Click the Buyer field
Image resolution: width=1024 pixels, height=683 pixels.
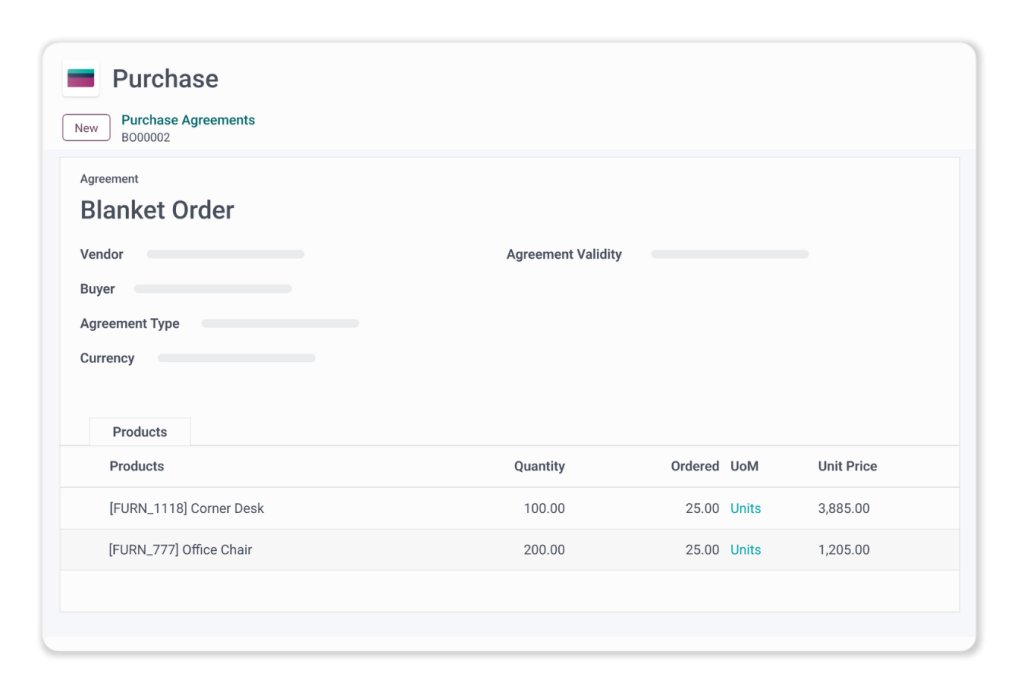point(213,289)
